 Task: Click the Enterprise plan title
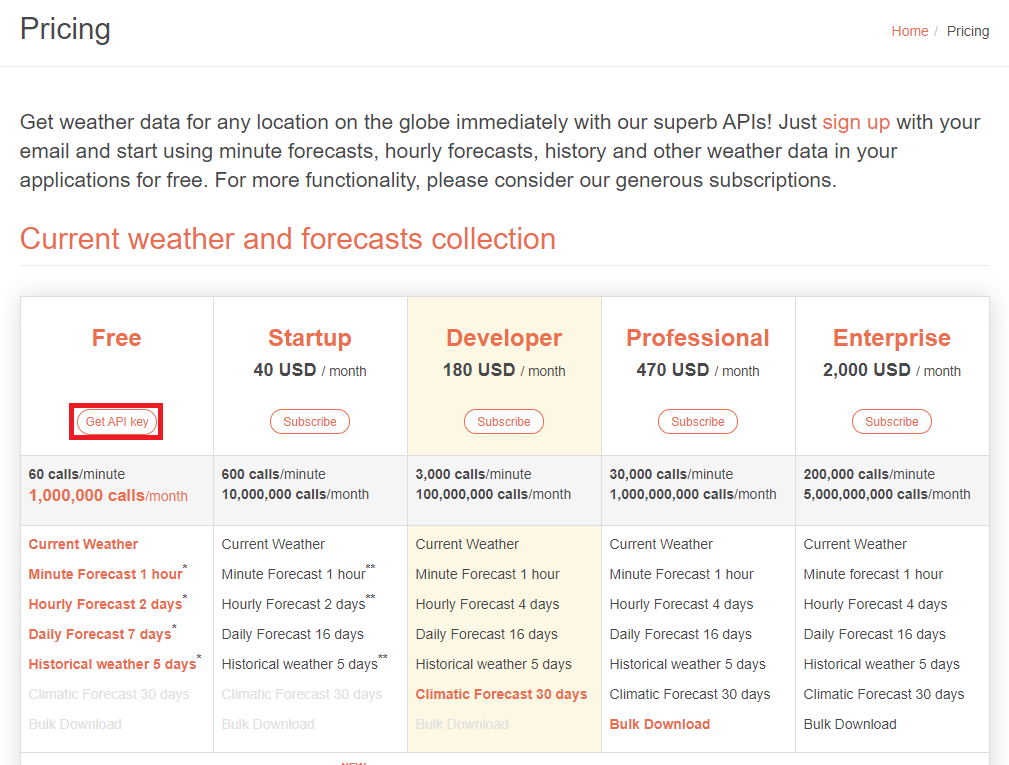(891, 338)
